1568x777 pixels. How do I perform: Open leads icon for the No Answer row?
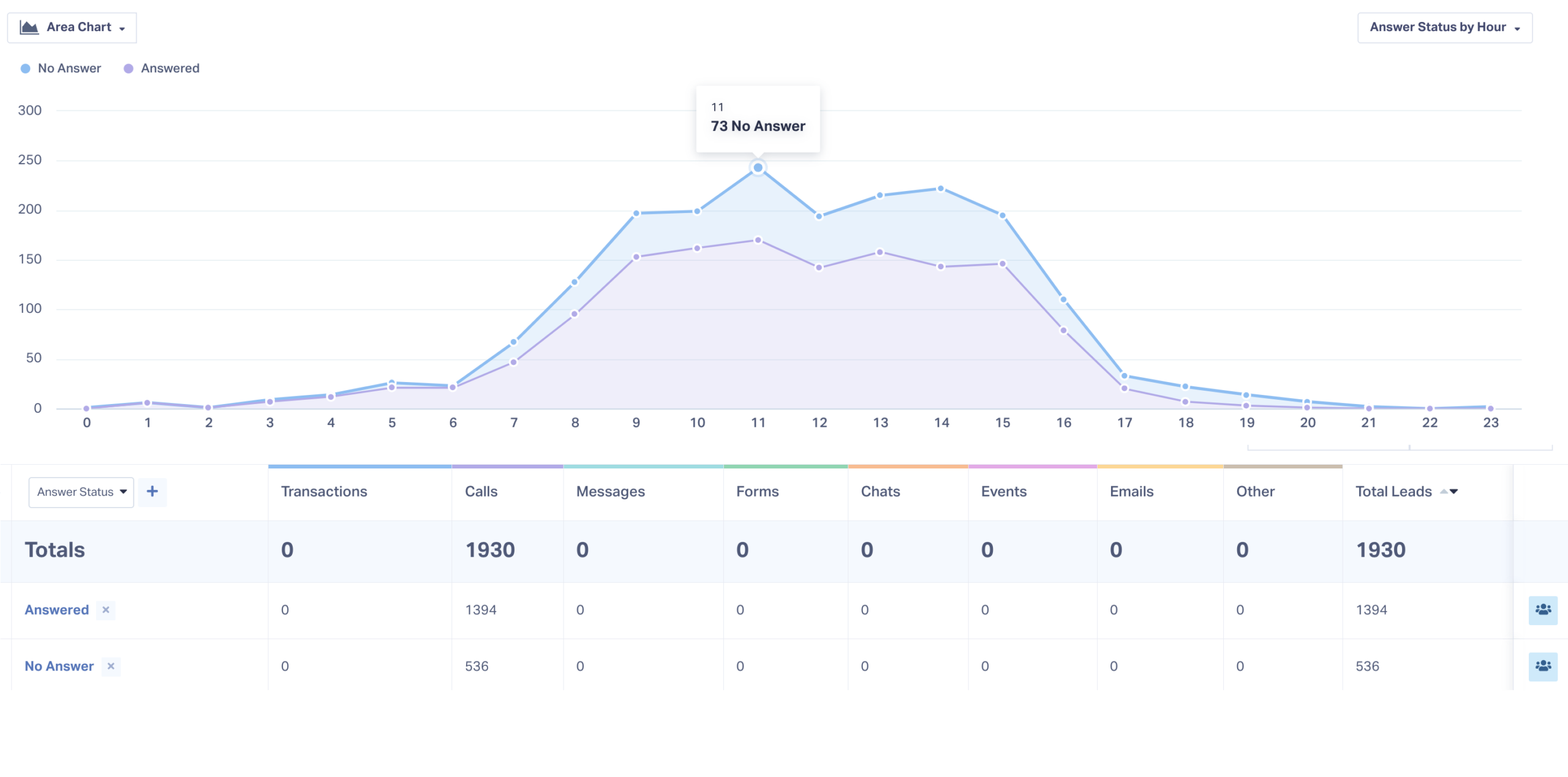pyautogui.click(x=1543, y=666)
